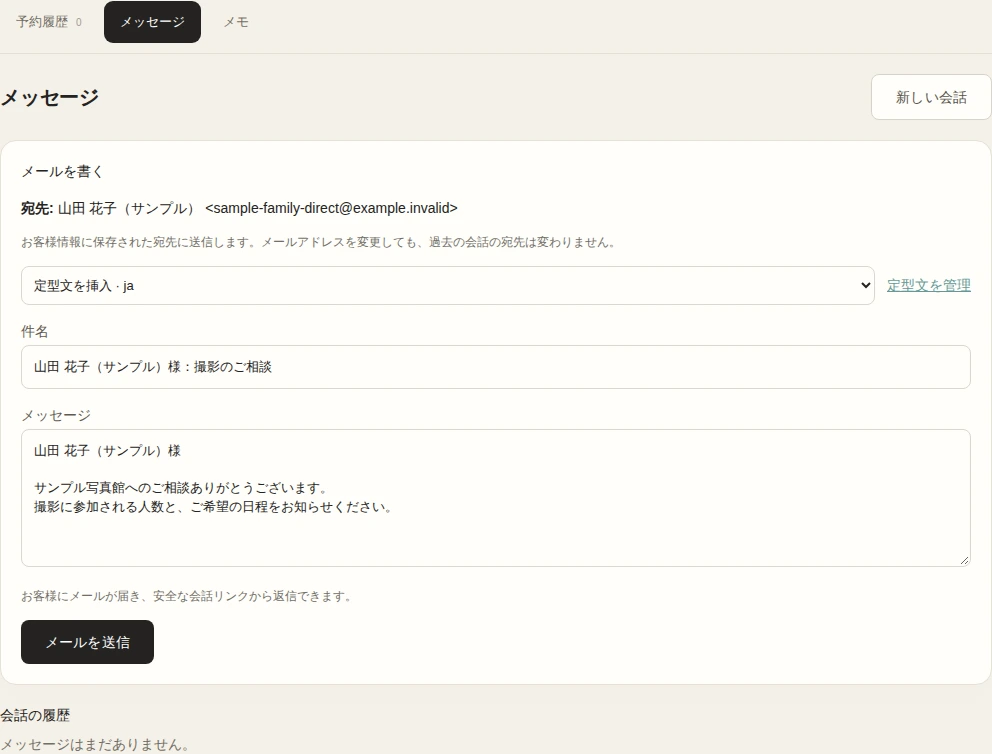Switch to the メモ tab
This screenshot has width=992, height=754.
tap(236, 22)
